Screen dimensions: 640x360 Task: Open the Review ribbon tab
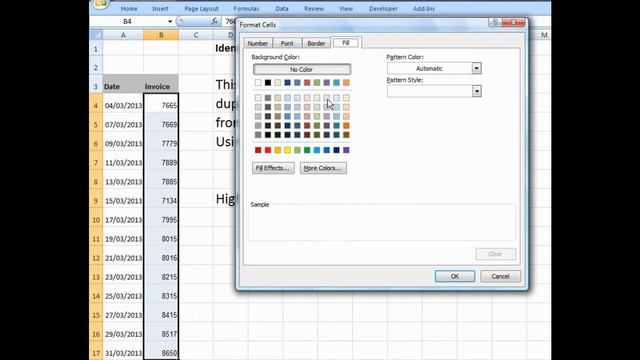314,9
